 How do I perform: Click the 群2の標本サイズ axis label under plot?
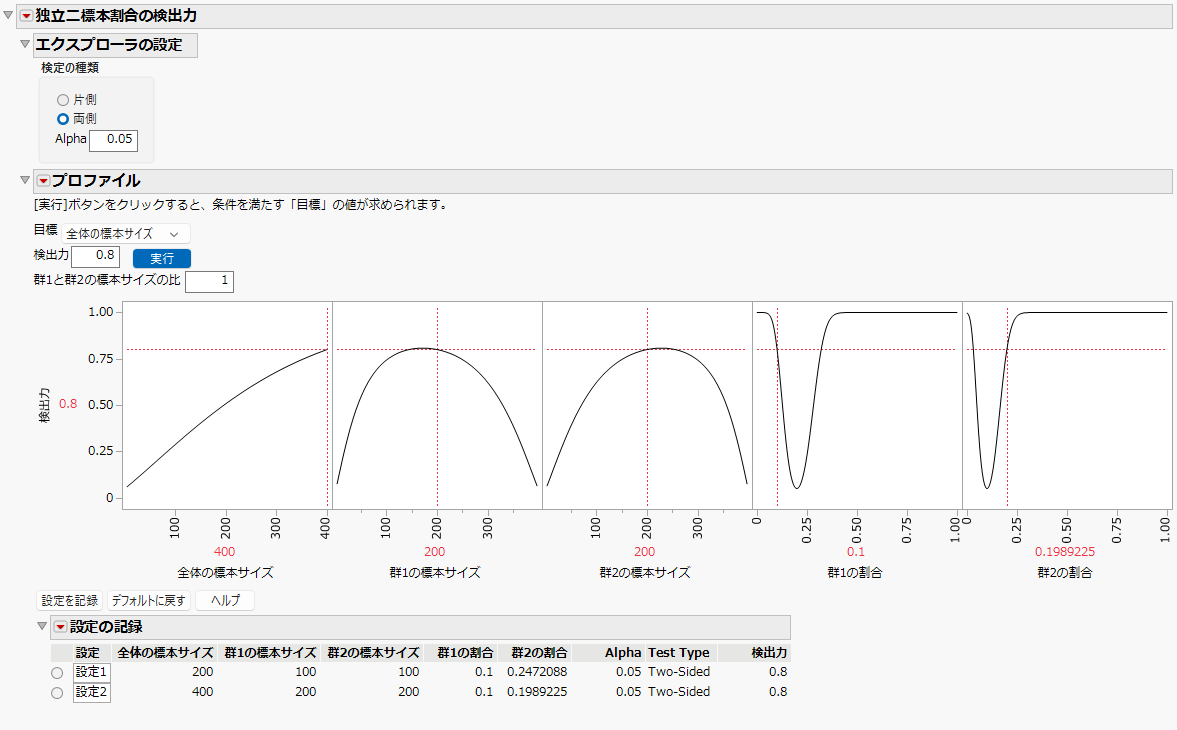pos(645,573)
